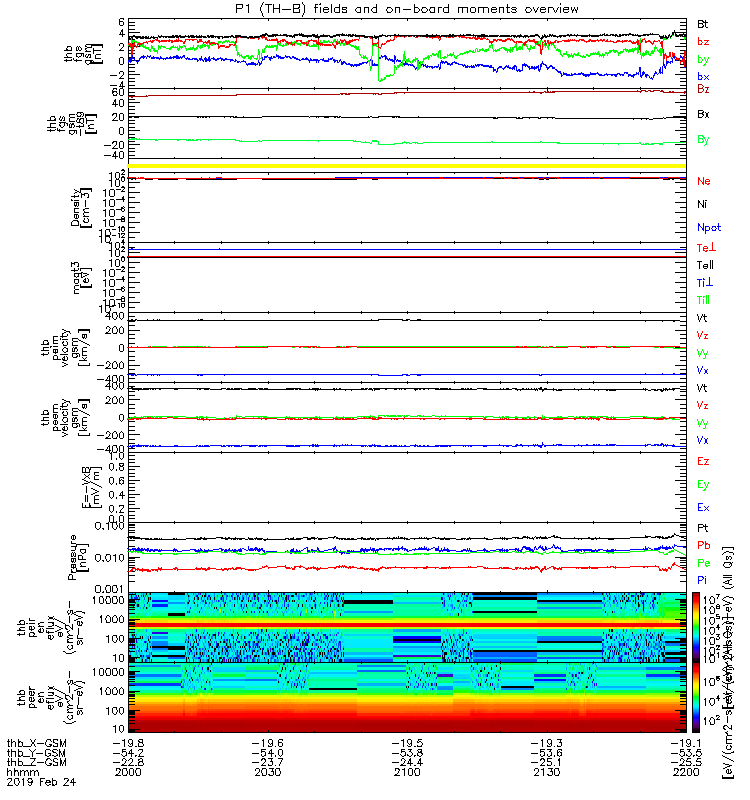
Task: Click the '2019 Feb 24' date label
Action: click(x=41, y=782)
